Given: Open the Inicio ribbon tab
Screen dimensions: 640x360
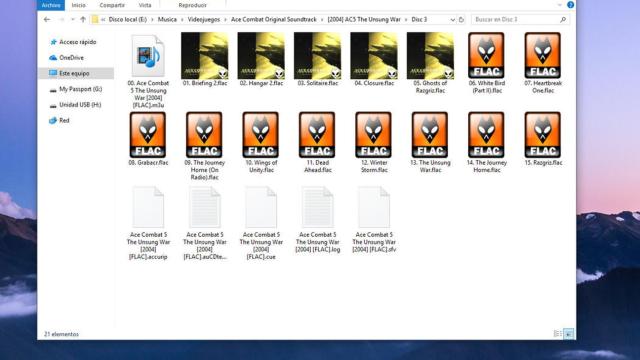Looking at the screenshot, I should [x=79, y=5].
